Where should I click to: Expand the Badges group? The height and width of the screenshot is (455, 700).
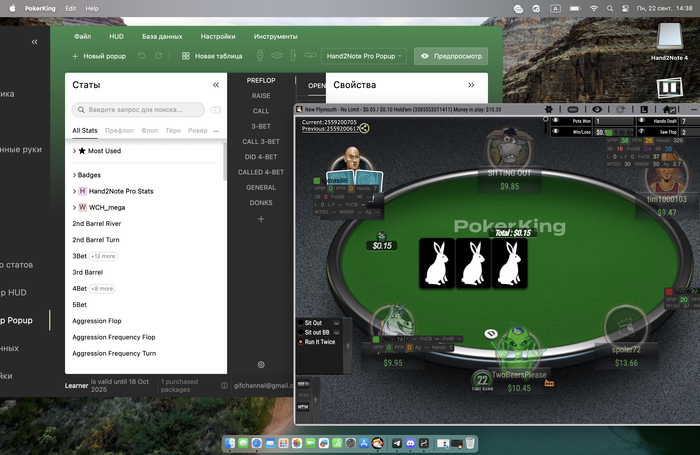pos(75,175)
